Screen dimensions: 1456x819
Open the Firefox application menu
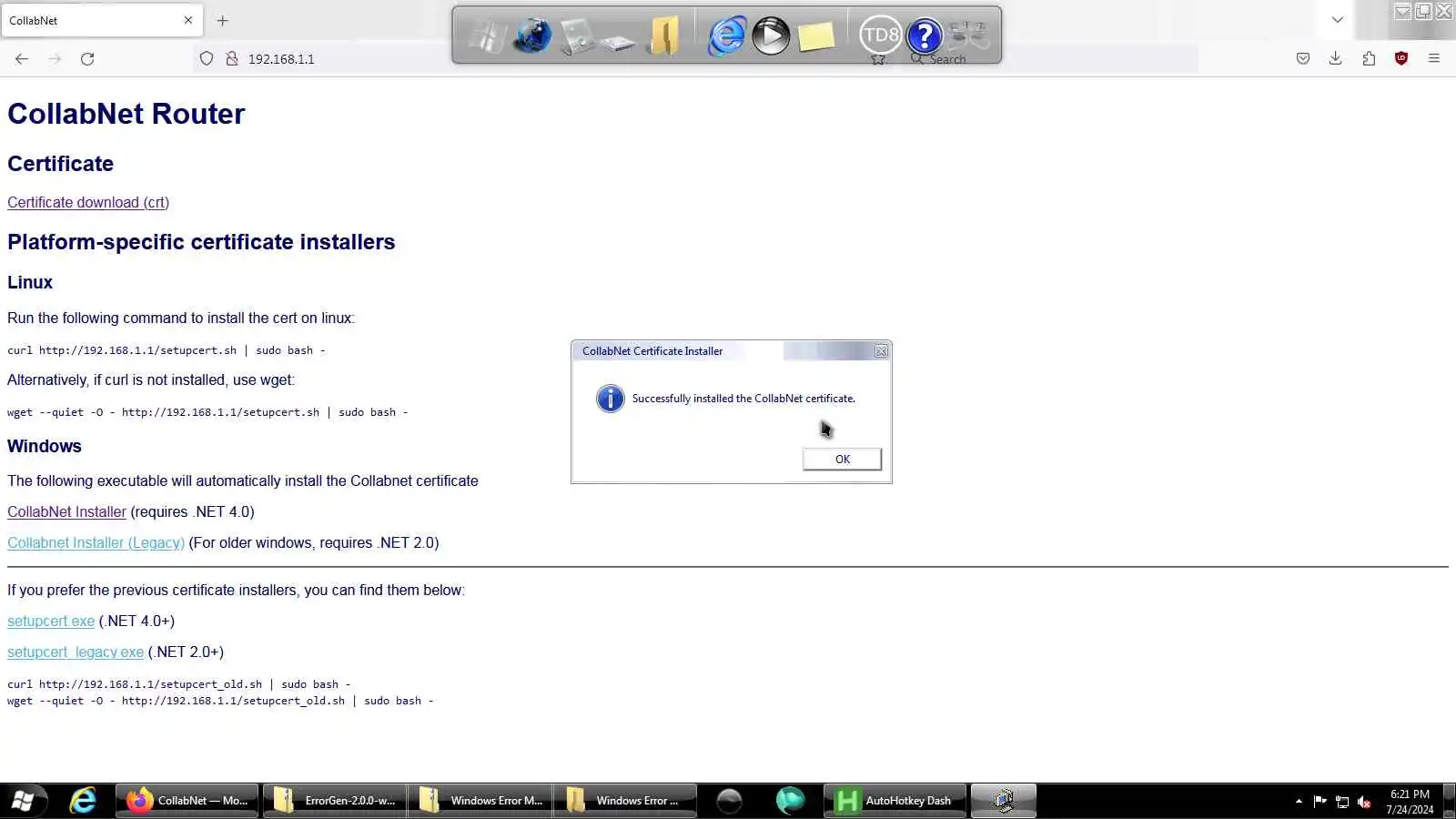click(1434, 58)
